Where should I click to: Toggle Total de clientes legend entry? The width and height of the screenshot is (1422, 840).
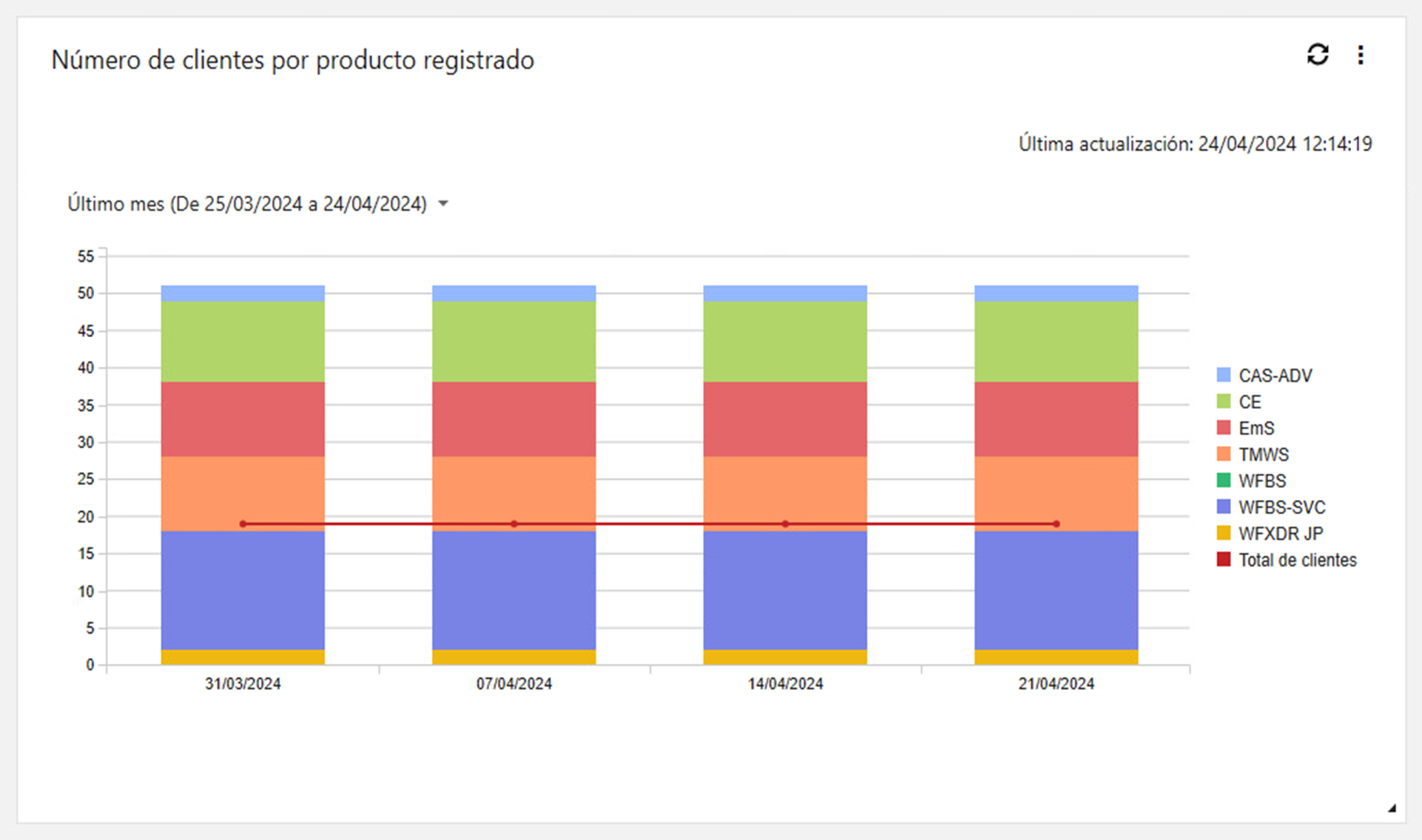(1297, 560)
